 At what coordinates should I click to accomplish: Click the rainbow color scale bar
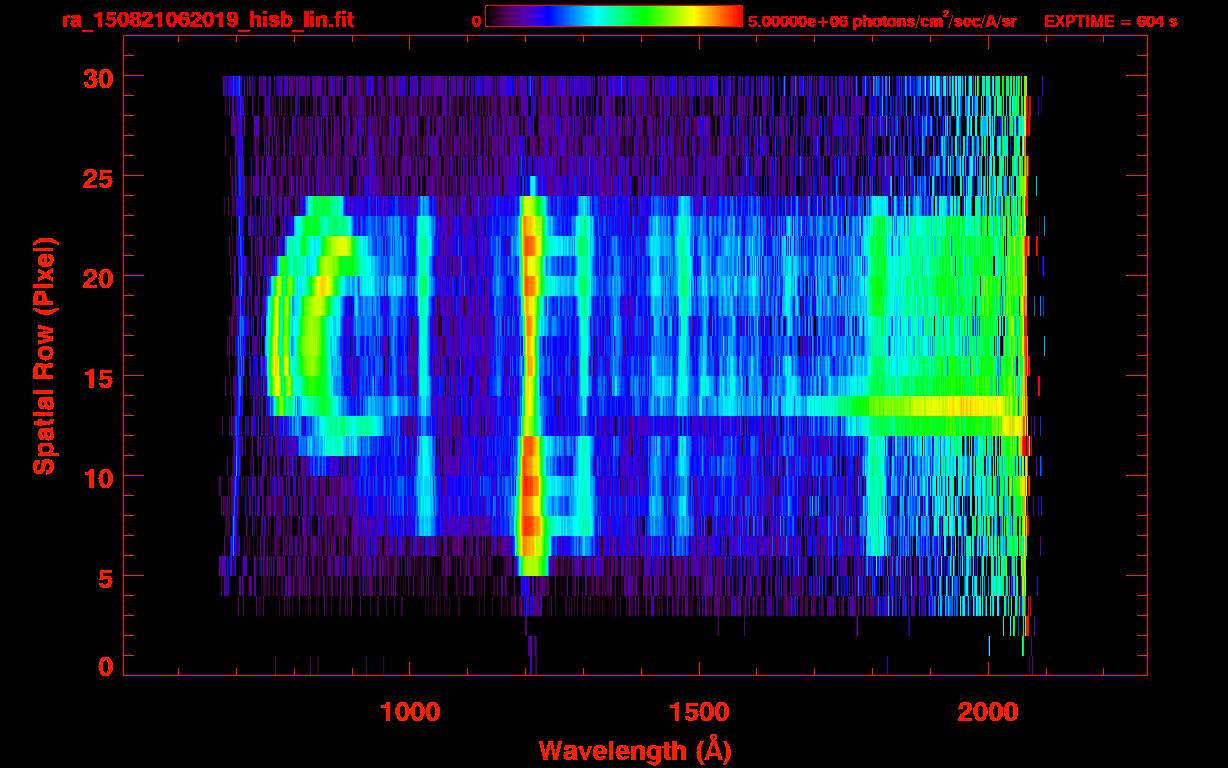click(x=613, y=16)
